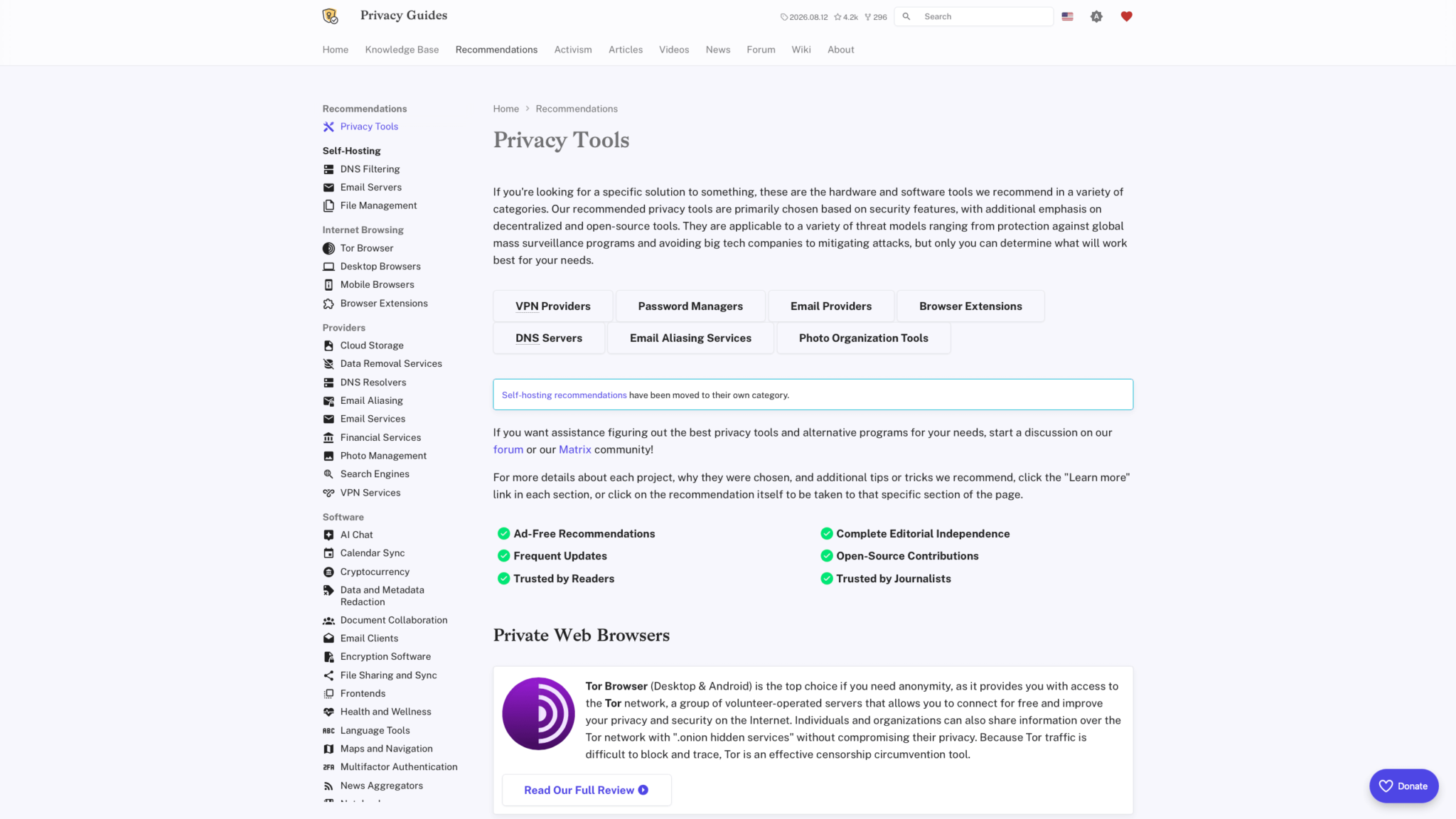Click the forum link in paragraph
Image resolution: width=1456 pixels, height=819 pixels.
tap(508, 450)
